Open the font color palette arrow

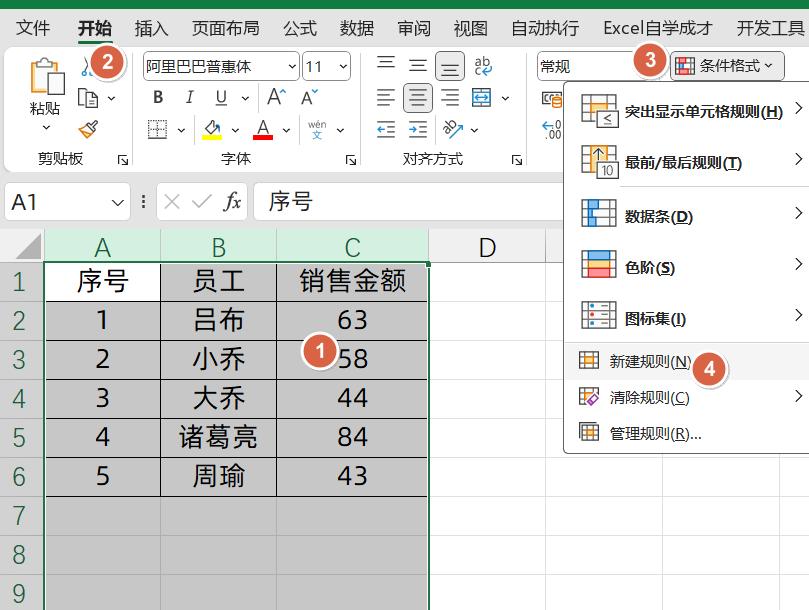[x=286, y=130]
